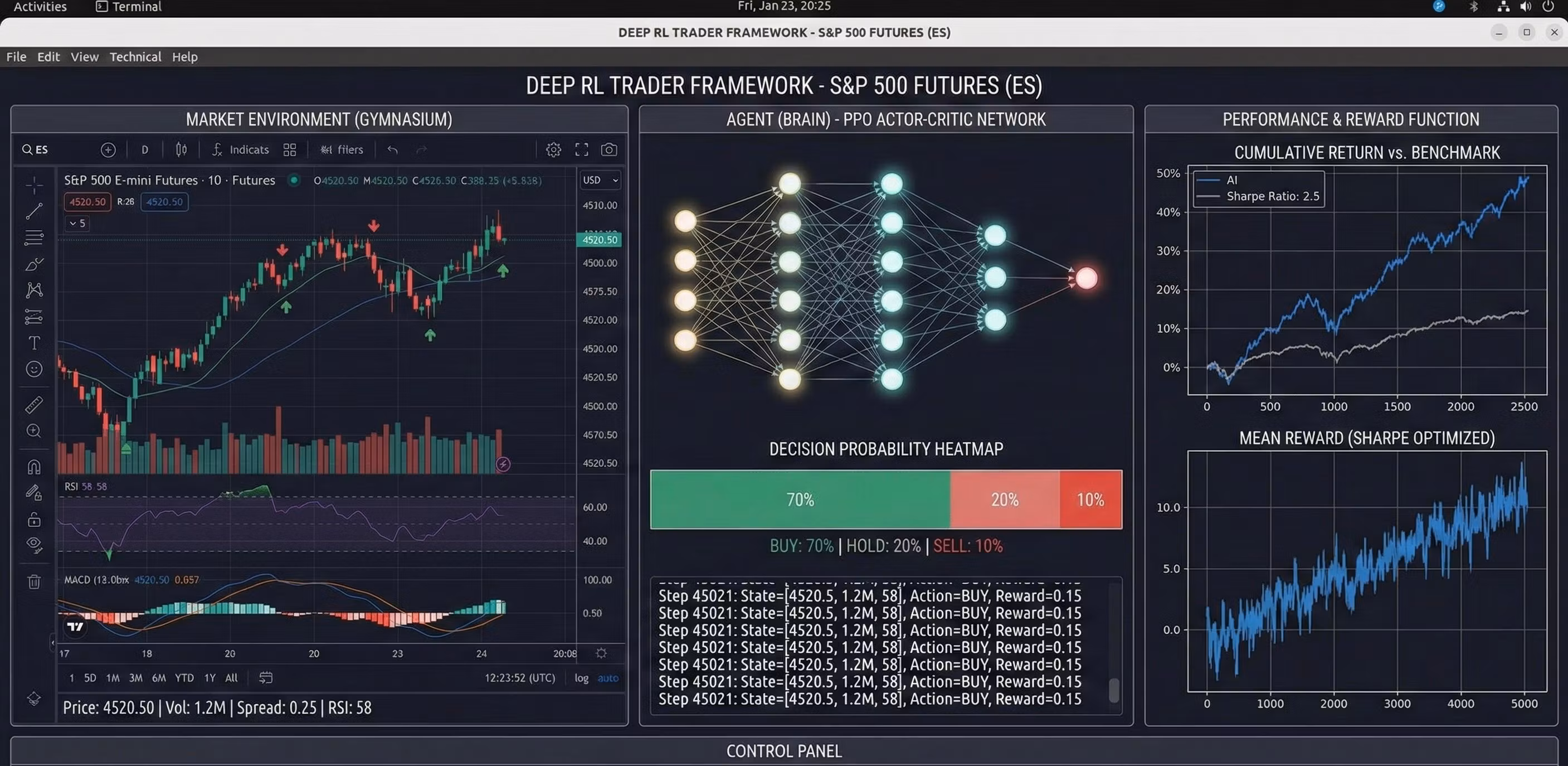This screenshot has height=766, width=1568.
Task: Click the log output scrollbar thumb
Action: pos(1113,691)
